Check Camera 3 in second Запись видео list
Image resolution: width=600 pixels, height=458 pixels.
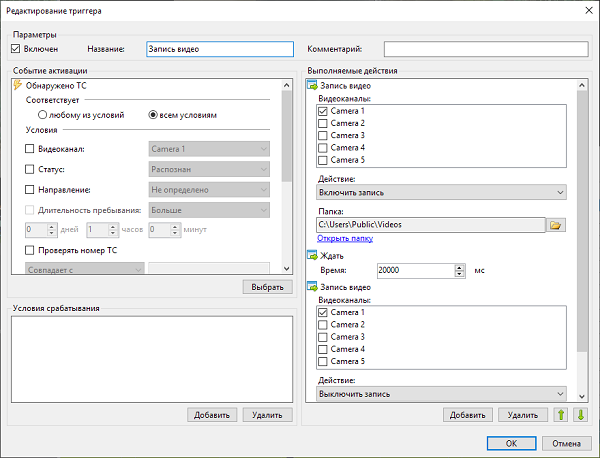point(323,337)
